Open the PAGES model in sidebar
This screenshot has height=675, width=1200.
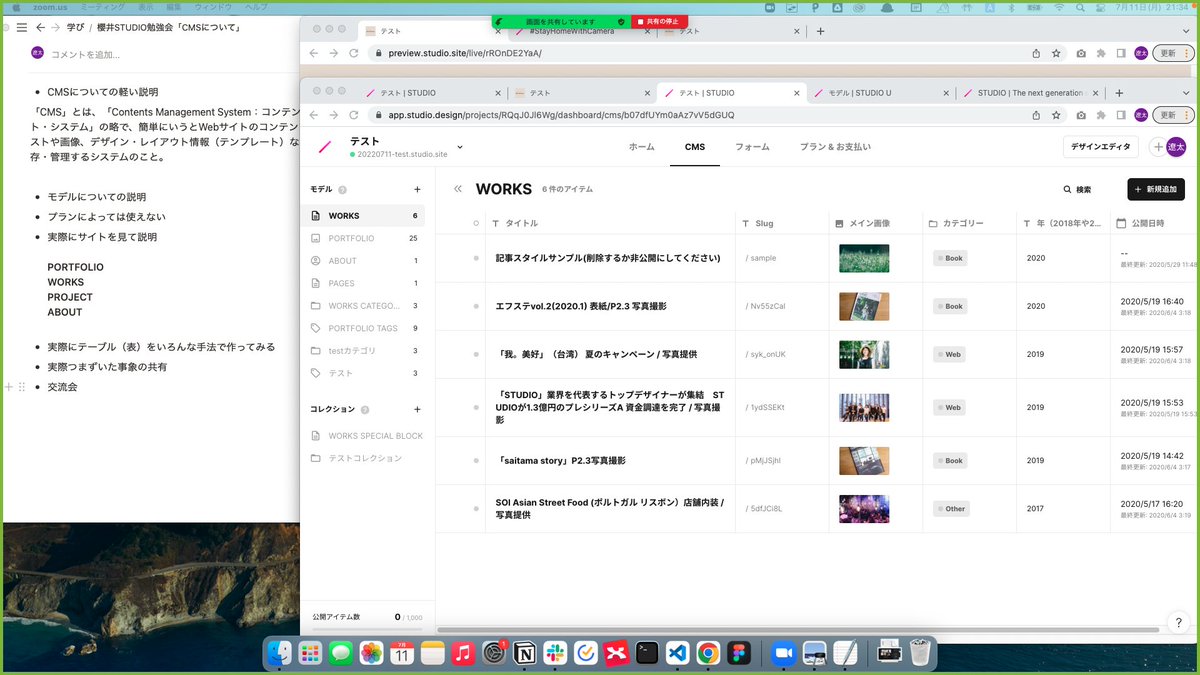pyautogui.click(x=364, y=283)
